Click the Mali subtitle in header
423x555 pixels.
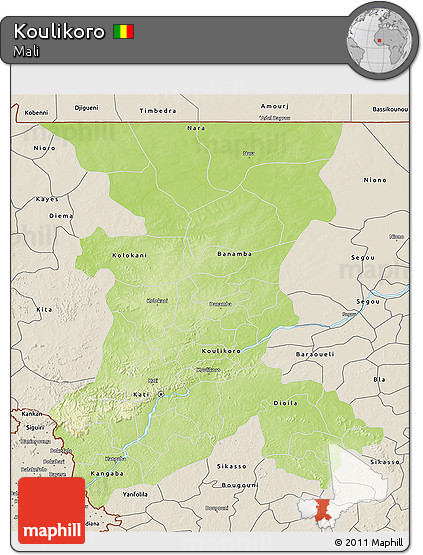tap(26, 51)
